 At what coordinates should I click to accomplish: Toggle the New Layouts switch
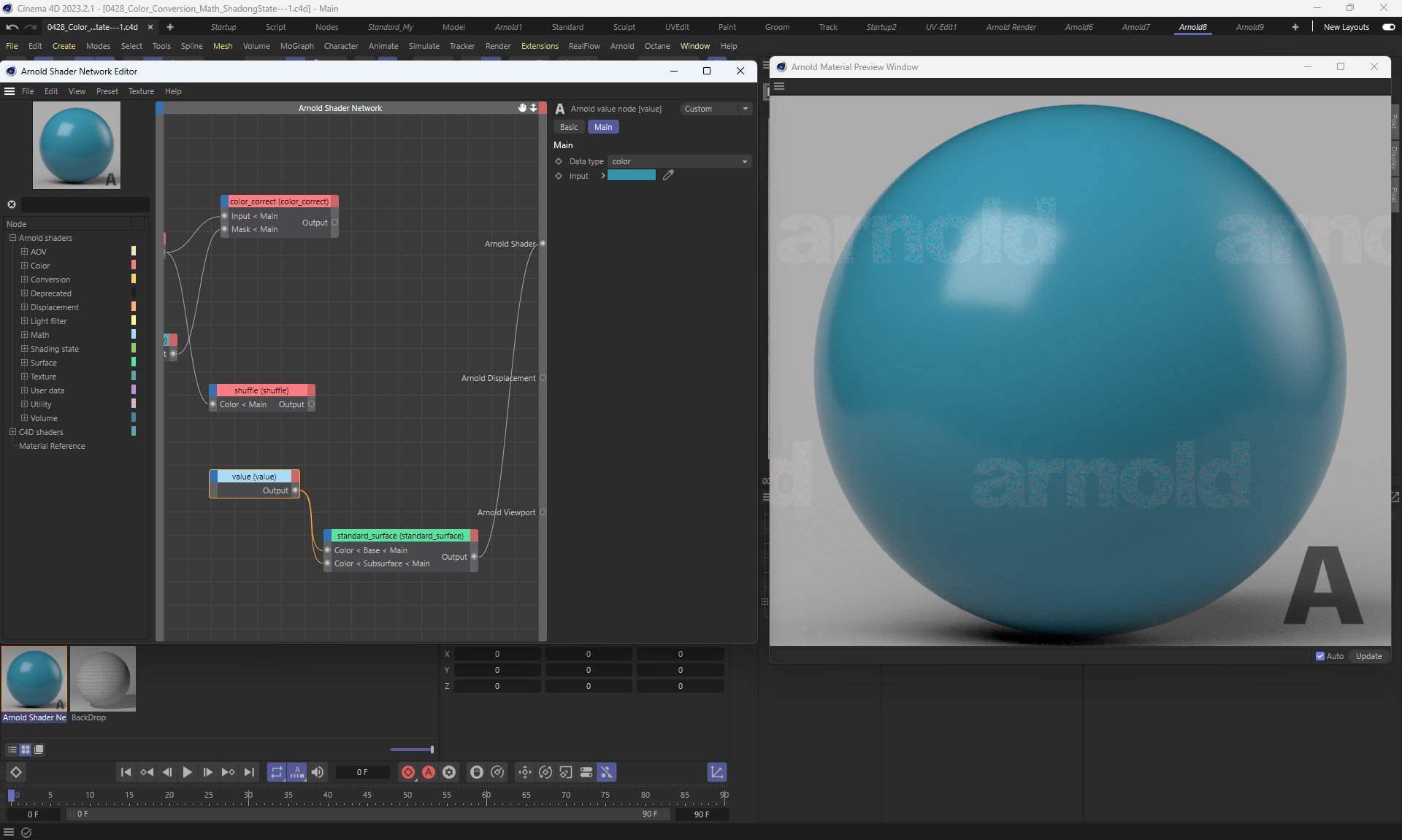click(1388, 27)
